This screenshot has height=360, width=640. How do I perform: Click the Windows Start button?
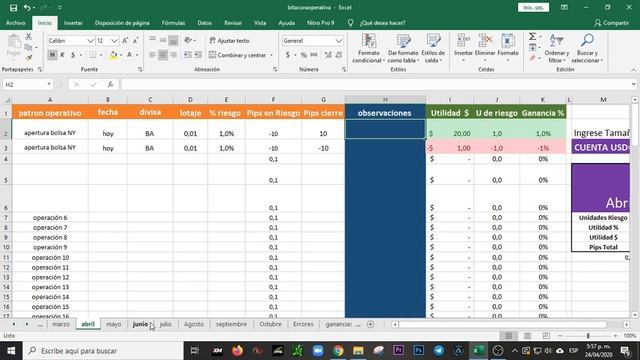pos(11,351)
